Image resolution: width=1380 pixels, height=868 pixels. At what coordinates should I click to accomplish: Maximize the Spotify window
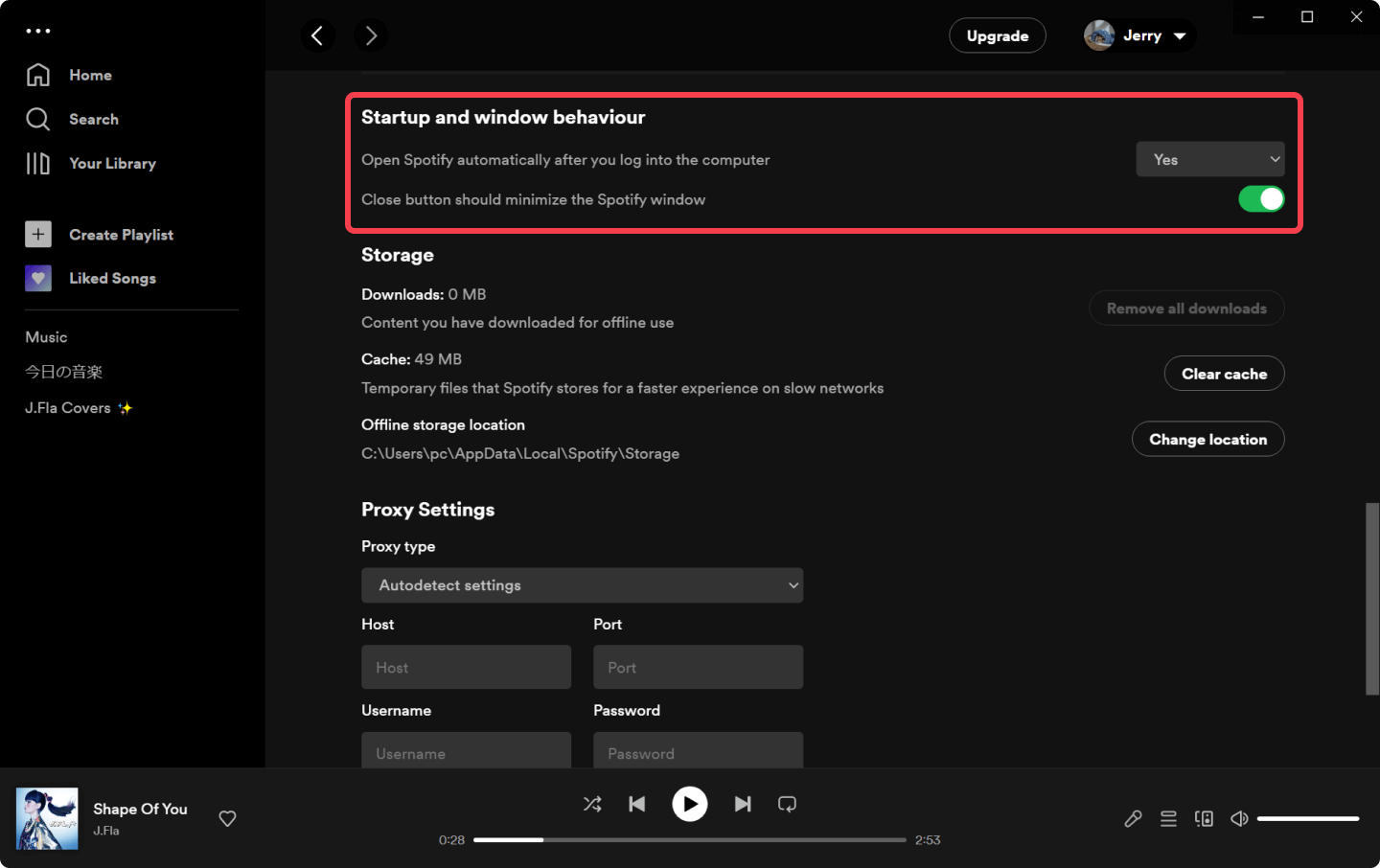[x=1307, y=17]
